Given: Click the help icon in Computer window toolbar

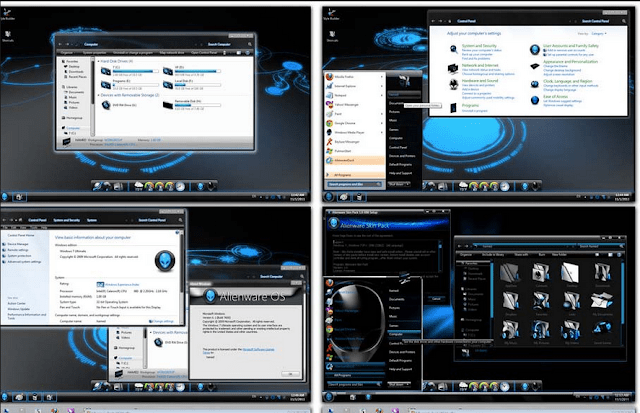Looking at the screenshot, I should pos(247,53).
